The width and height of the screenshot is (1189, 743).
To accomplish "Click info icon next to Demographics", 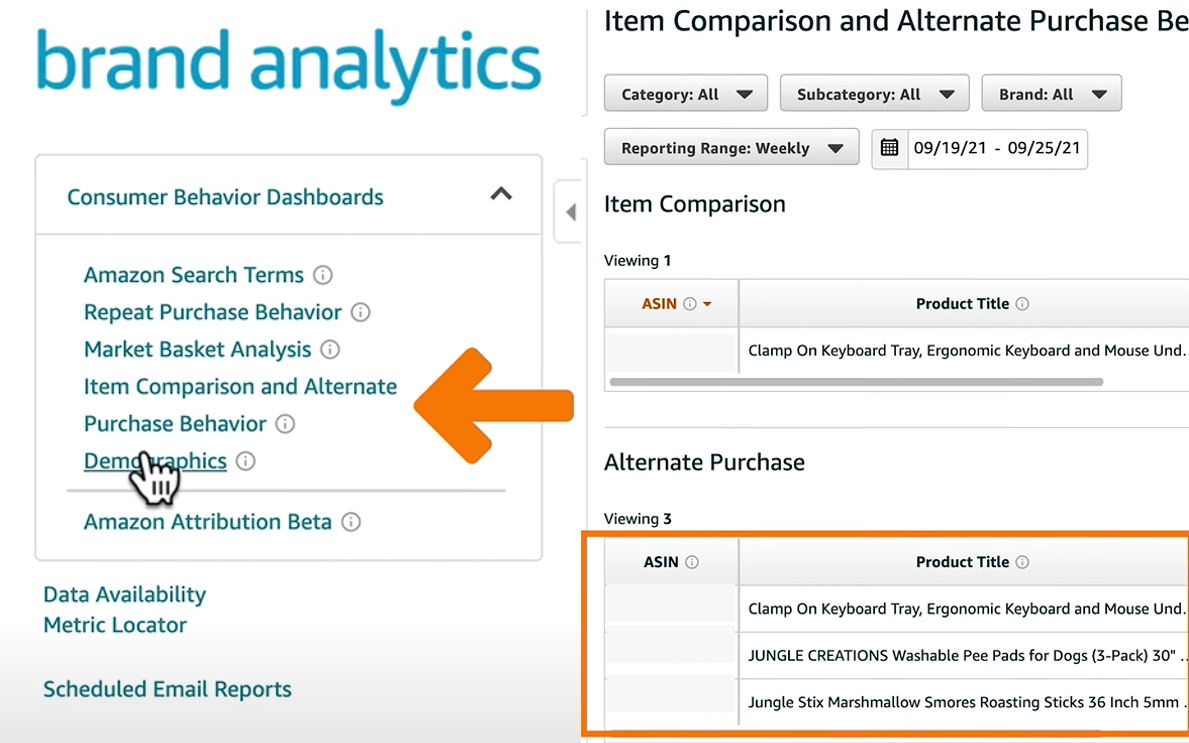I will tap(246, 461).
